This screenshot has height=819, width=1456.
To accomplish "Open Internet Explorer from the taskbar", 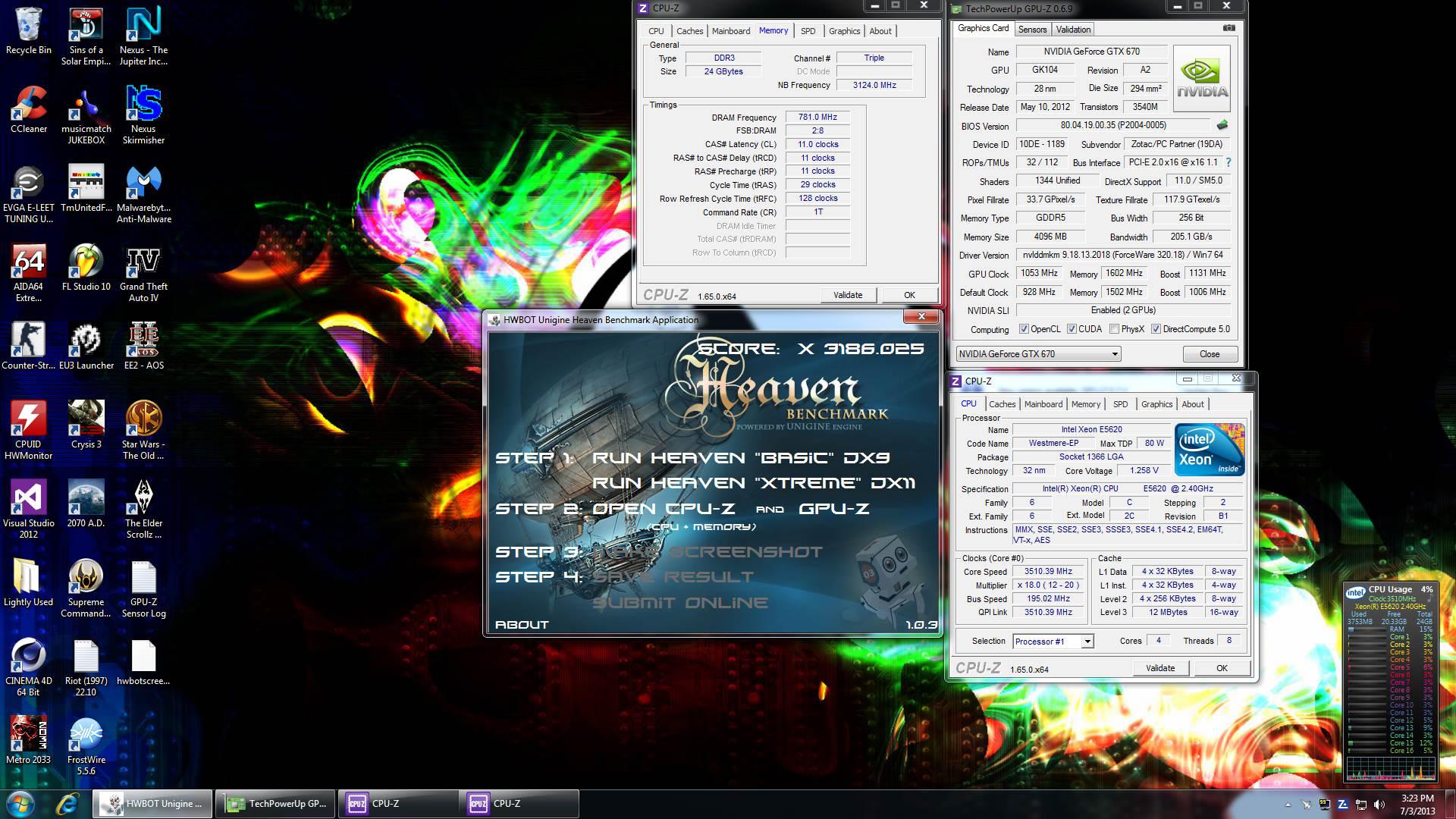I will point(67,803).
